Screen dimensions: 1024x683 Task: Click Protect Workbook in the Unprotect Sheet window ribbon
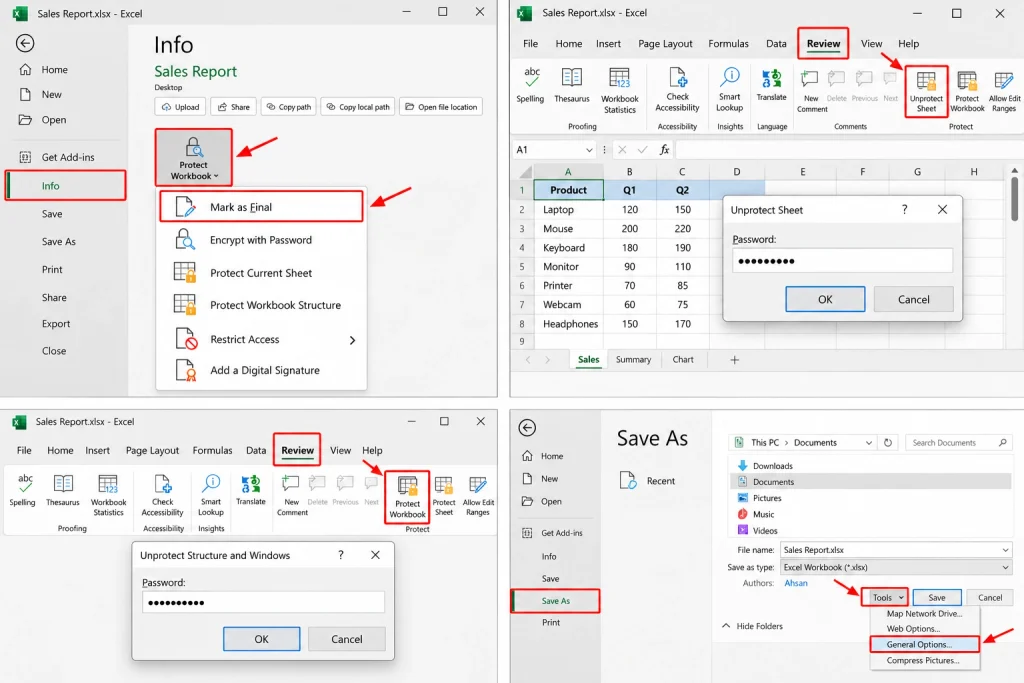click(x=967, y=91)
